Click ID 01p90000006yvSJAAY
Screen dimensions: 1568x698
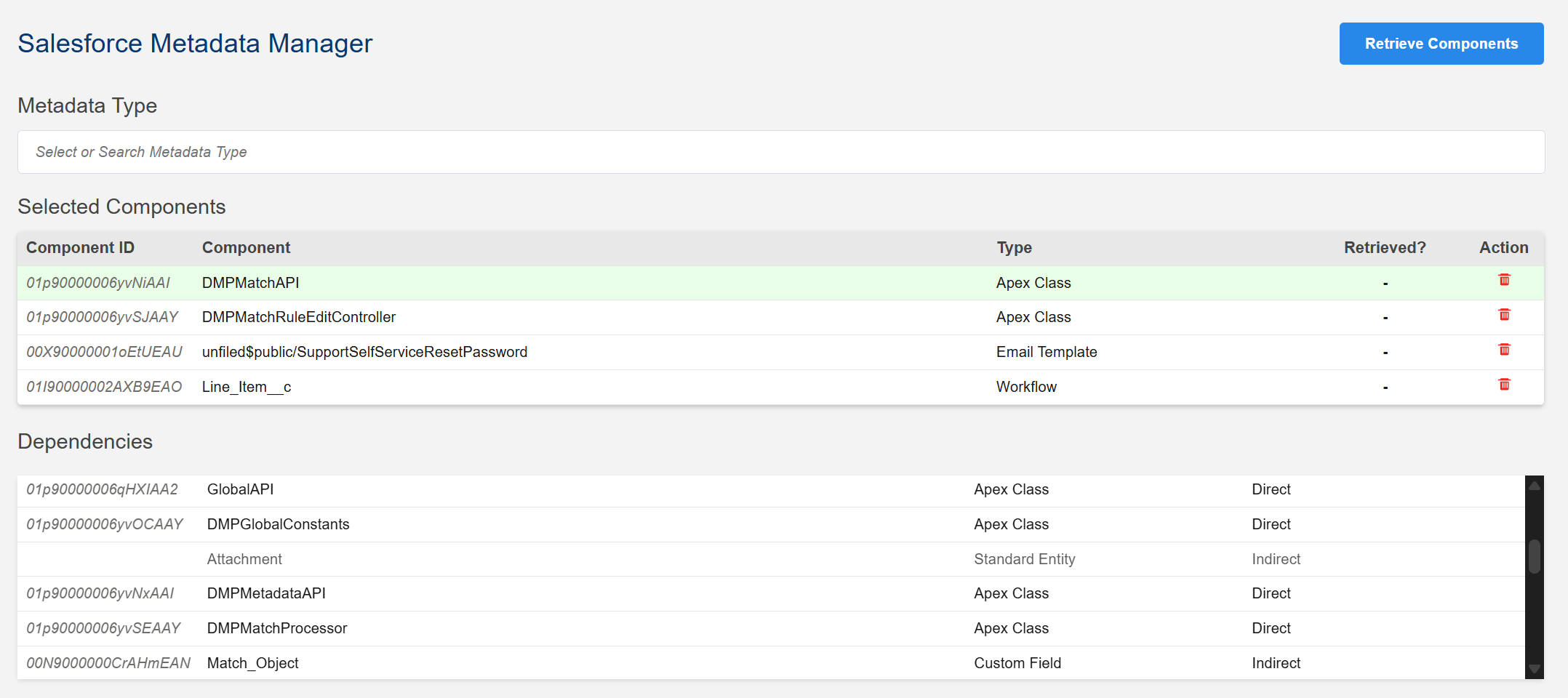point(102,317)
